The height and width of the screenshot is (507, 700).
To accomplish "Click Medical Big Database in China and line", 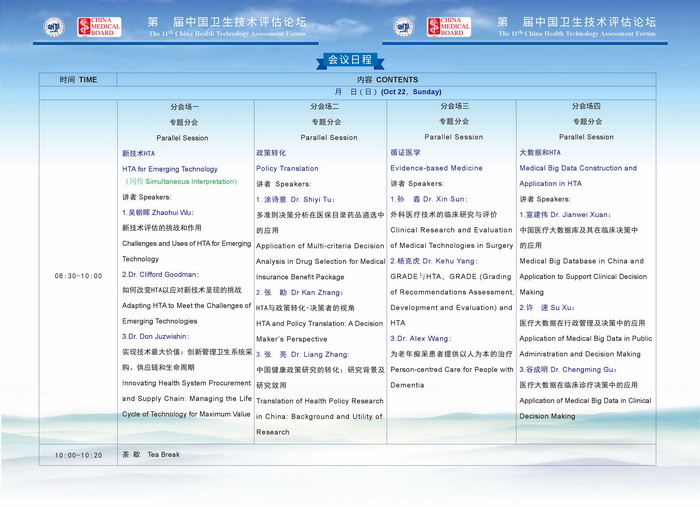I will [x=582, y=262].
